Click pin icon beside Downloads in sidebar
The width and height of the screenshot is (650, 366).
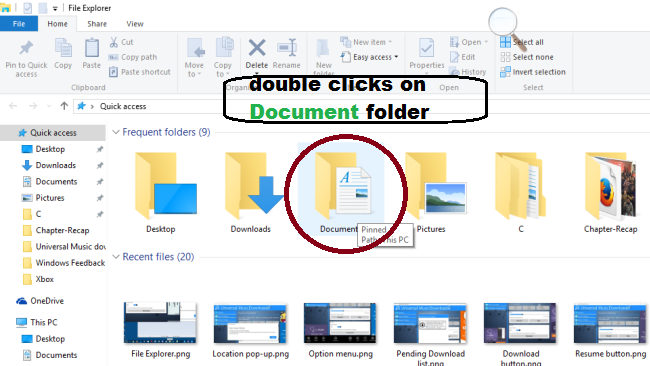(x=100, y=165)
